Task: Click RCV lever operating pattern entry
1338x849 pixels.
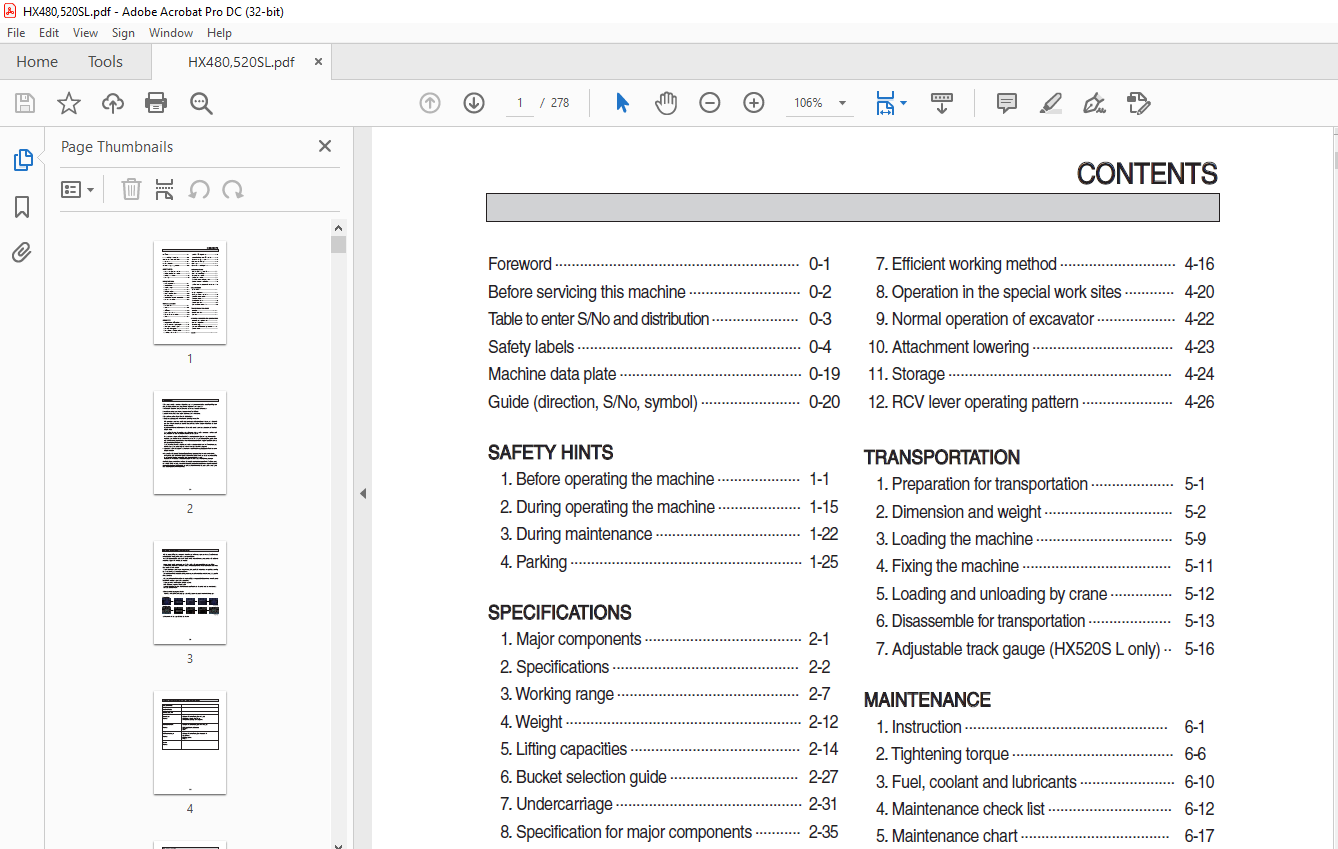Action: click(1041, 402)
